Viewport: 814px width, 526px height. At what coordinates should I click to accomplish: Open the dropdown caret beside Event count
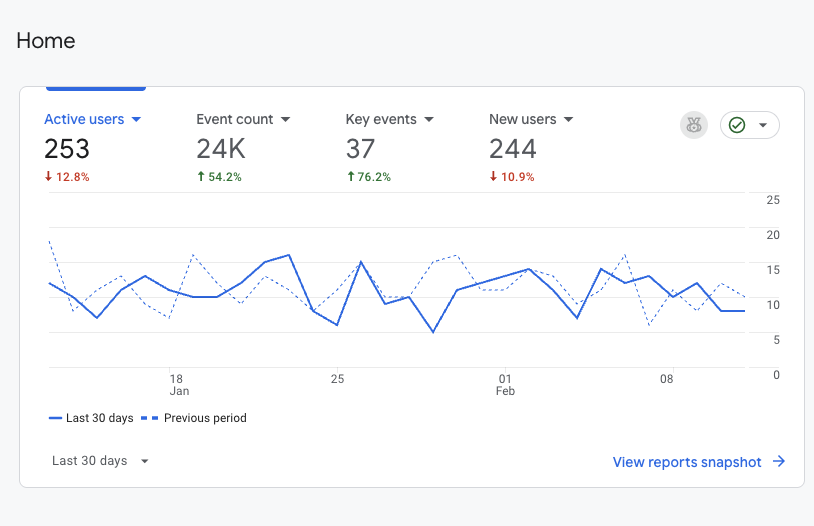coord(285,120)
